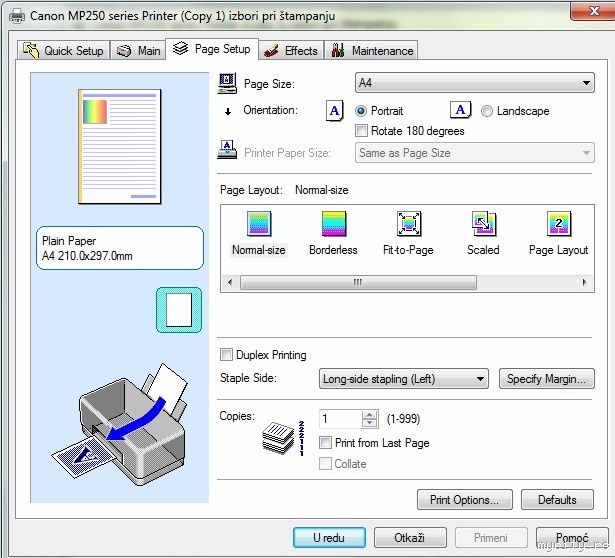Click the Pomoć help button

[x=572, y=538]
